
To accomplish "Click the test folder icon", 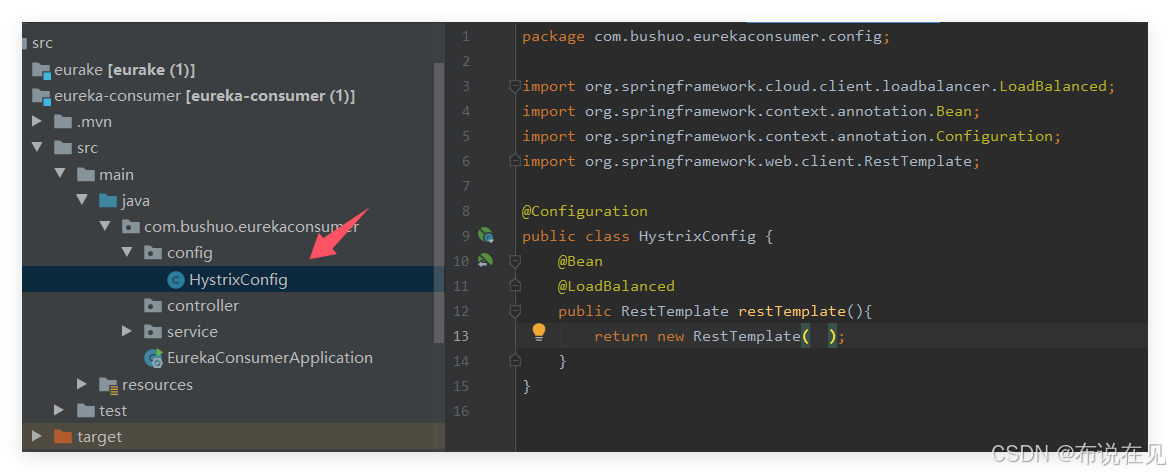I will [86, 411].
